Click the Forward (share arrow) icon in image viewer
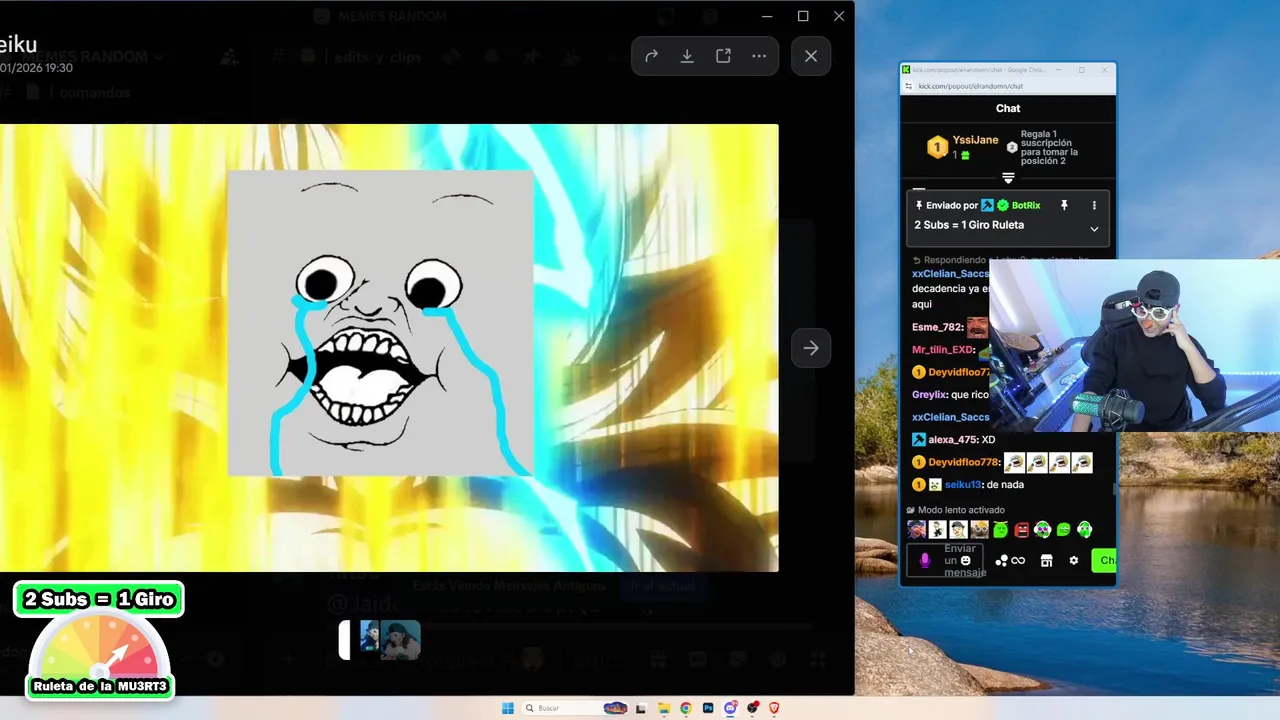 (651, 56)
